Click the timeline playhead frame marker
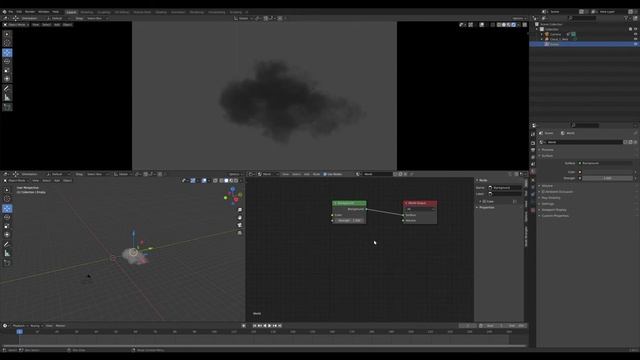640x360 pixels. [19, 332]
